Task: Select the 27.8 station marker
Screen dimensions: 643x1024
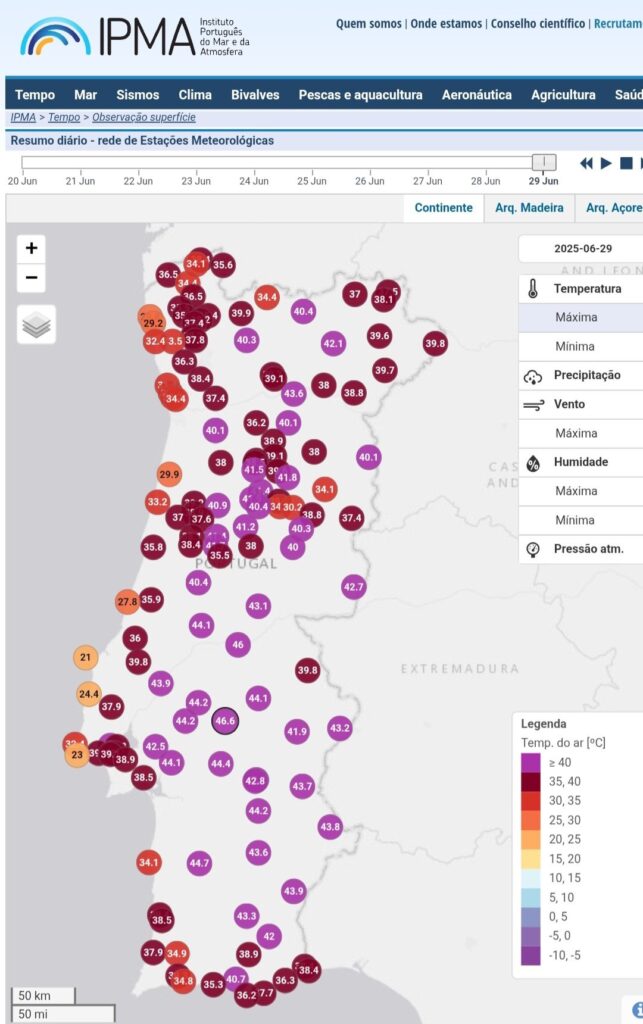Action: click(127, 601)
